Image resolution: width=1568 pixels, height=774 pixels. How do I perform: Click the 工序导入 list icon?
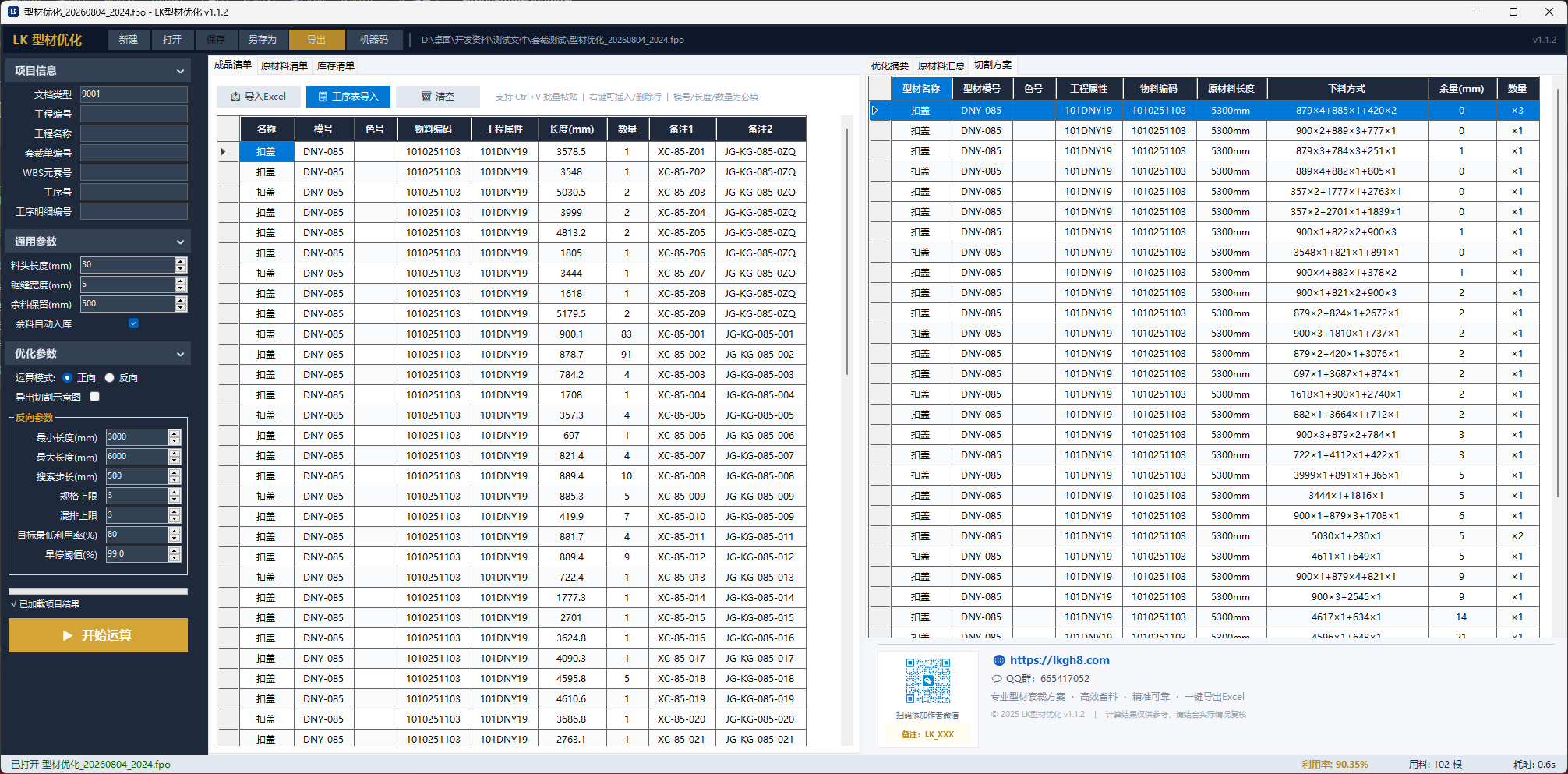click(323, 97)
